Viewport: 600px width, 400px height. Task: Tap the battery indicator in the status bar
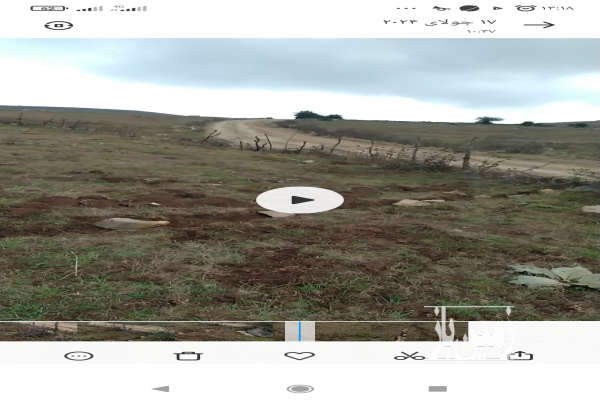pos(47,8)
